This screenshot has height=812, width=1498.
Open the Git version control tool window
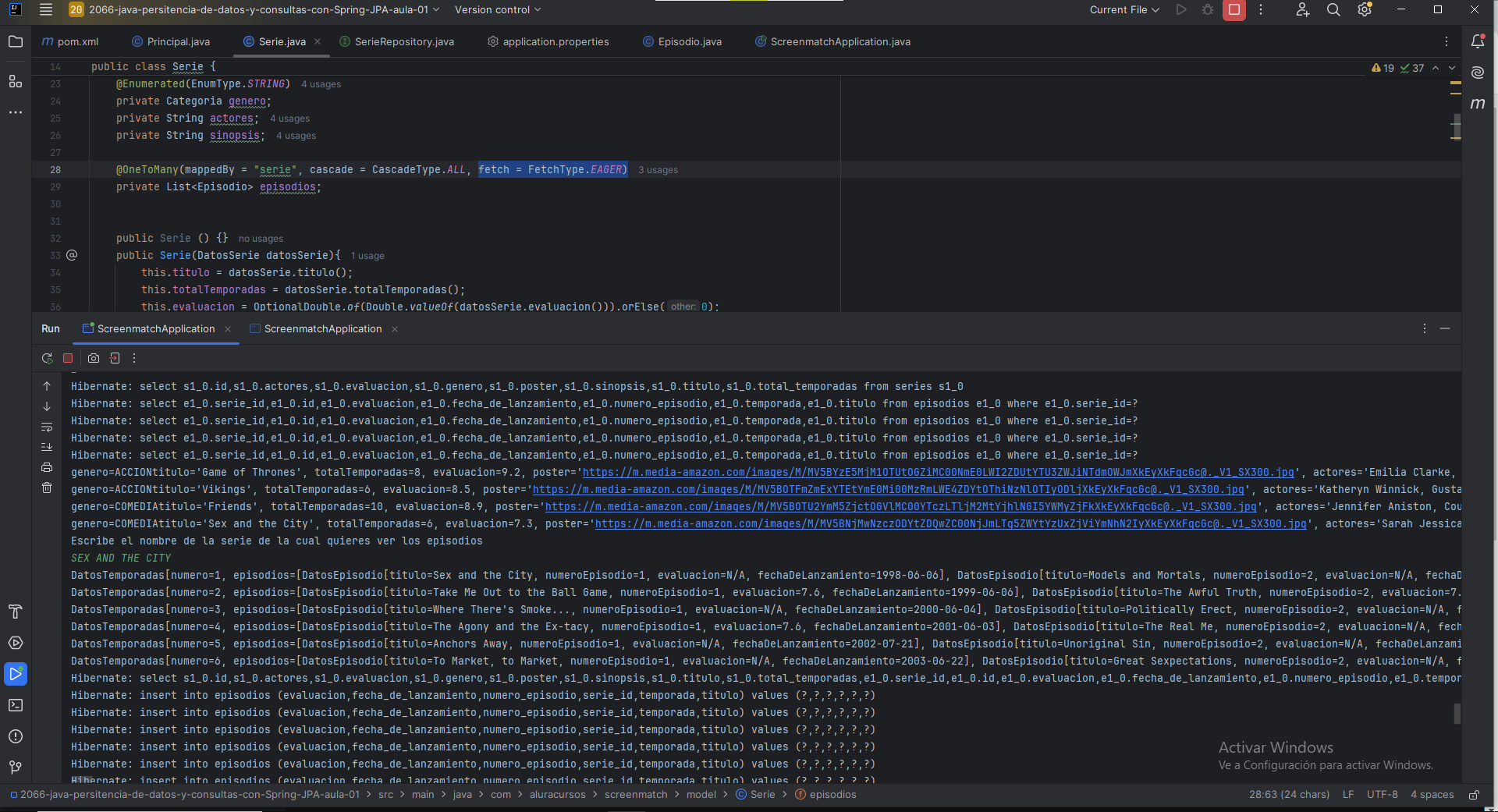[x=16, y=768]
